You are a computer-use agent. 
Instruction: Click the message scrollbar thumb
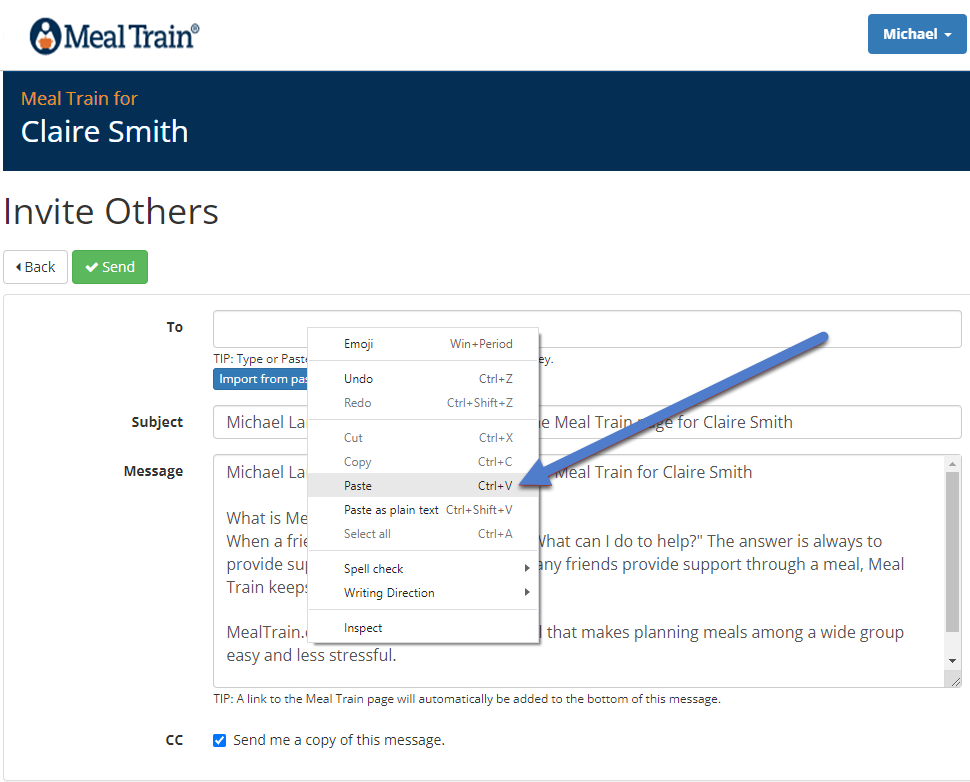[952, 552]
